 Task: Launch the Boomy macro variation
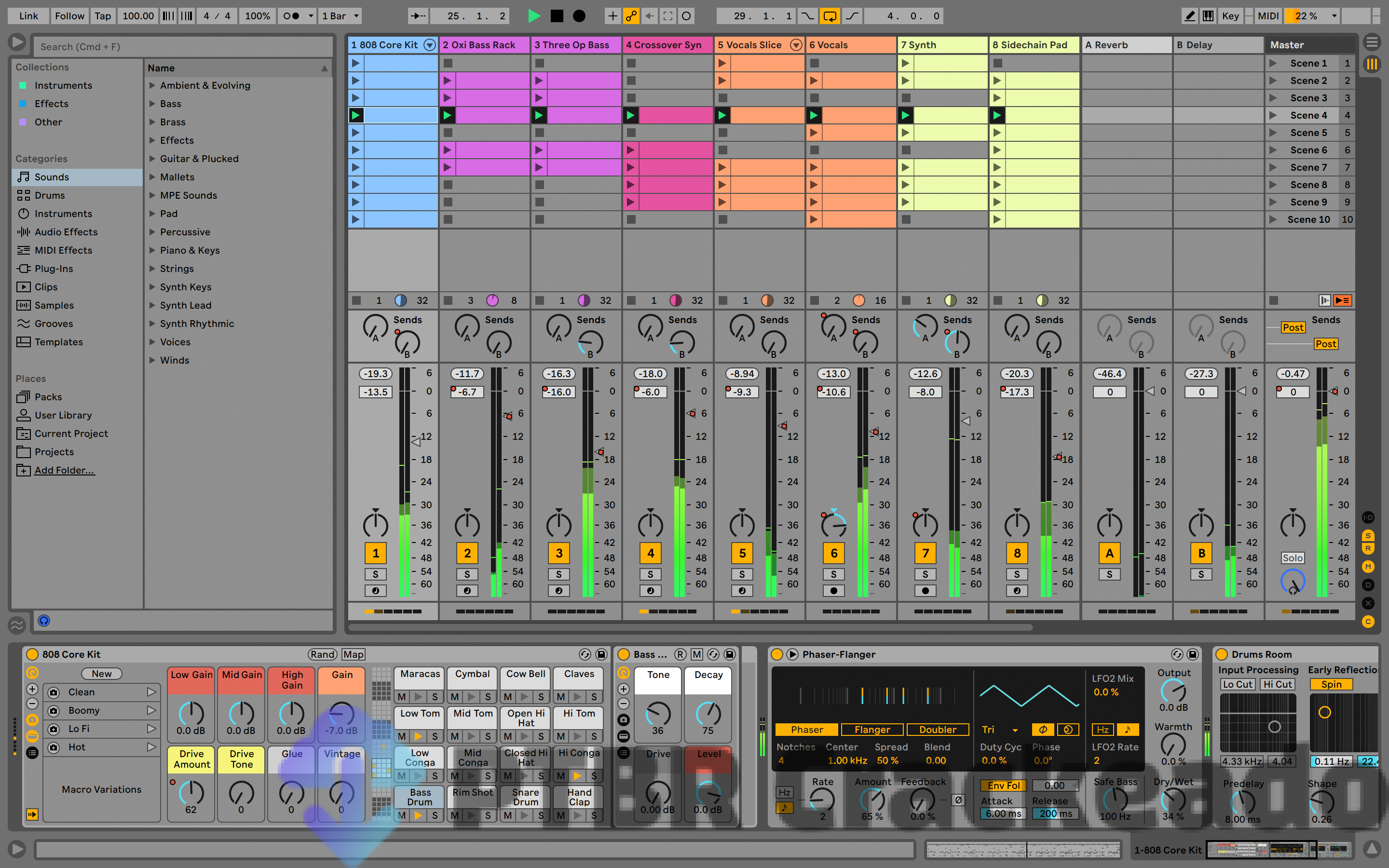(151, 711)
